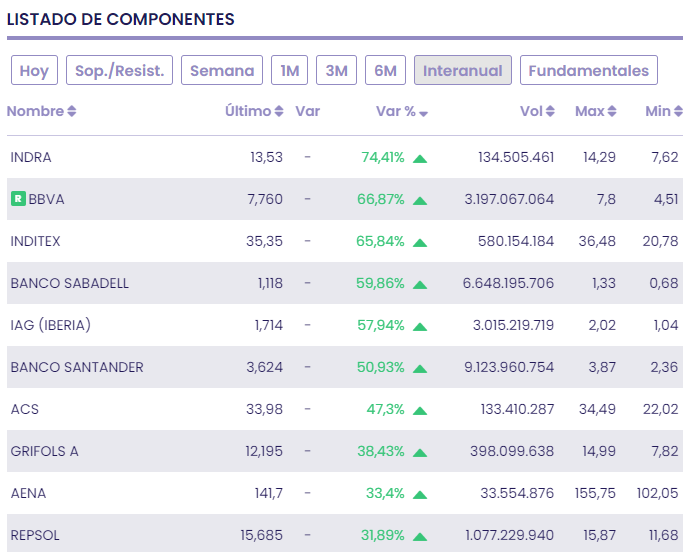Open the BANCO SANTANDER stock link
692x552 pixels.
tap(77, 367)
